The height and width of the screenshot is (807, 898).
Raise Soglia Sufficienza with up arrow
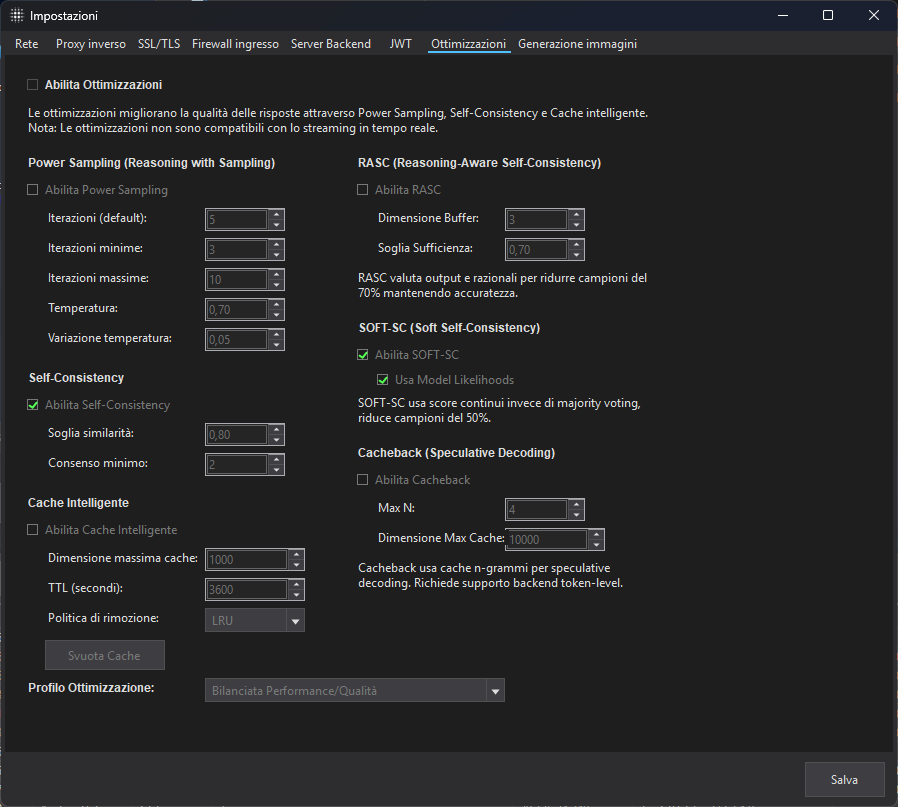pos(577,245)
